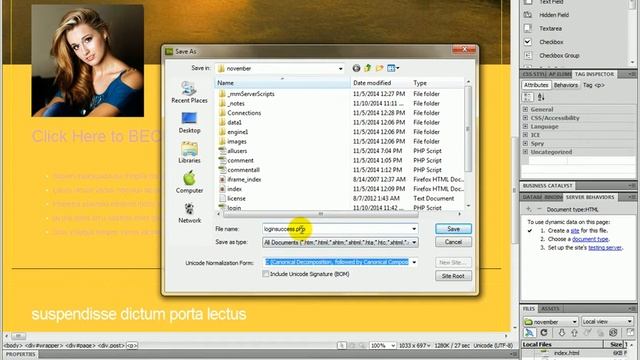Open the Local view dropdown
The image size is (640, 360).
(x=607, y=322)
